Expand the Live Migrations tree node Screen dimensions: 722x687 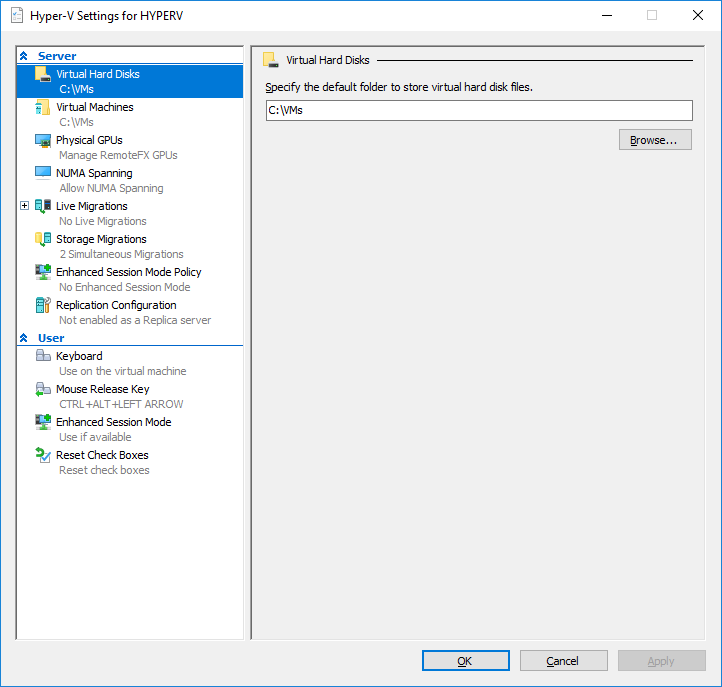tap(24, 205)
